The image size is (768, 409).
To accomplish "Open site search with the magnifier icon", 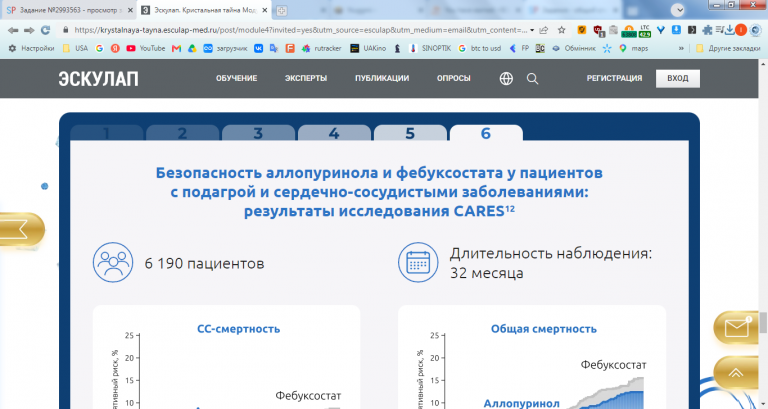I will click(x=532, y=78).
